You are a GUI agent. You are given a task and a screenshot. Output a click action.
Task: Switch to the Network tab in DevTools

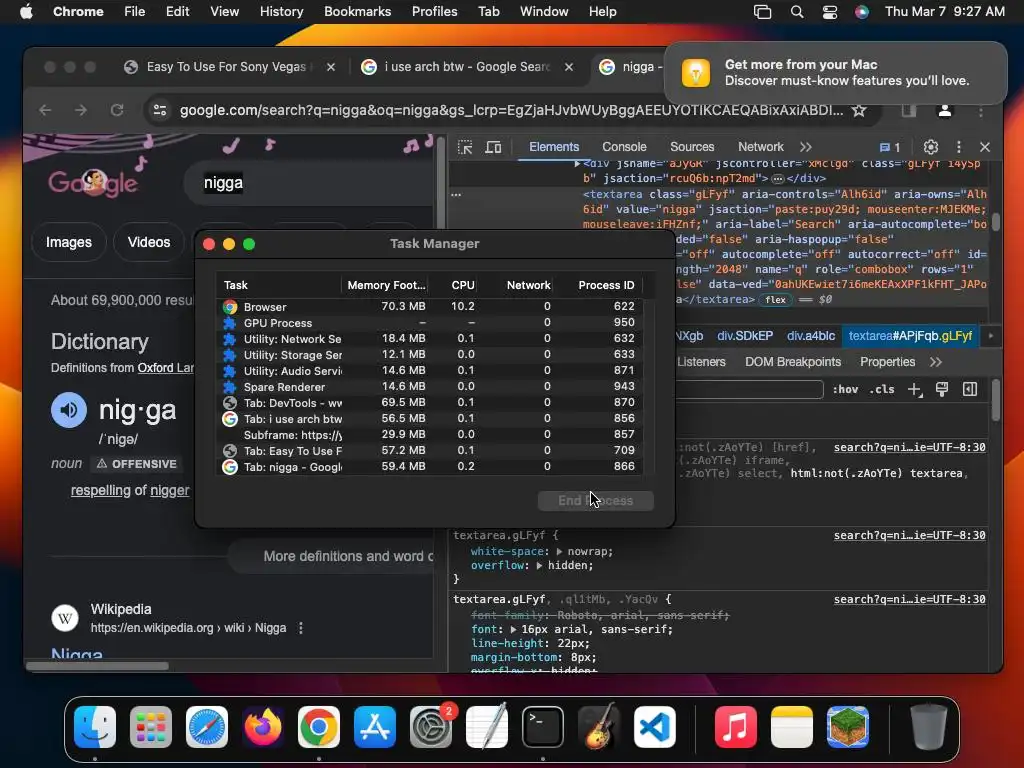[x=761, y=148]
